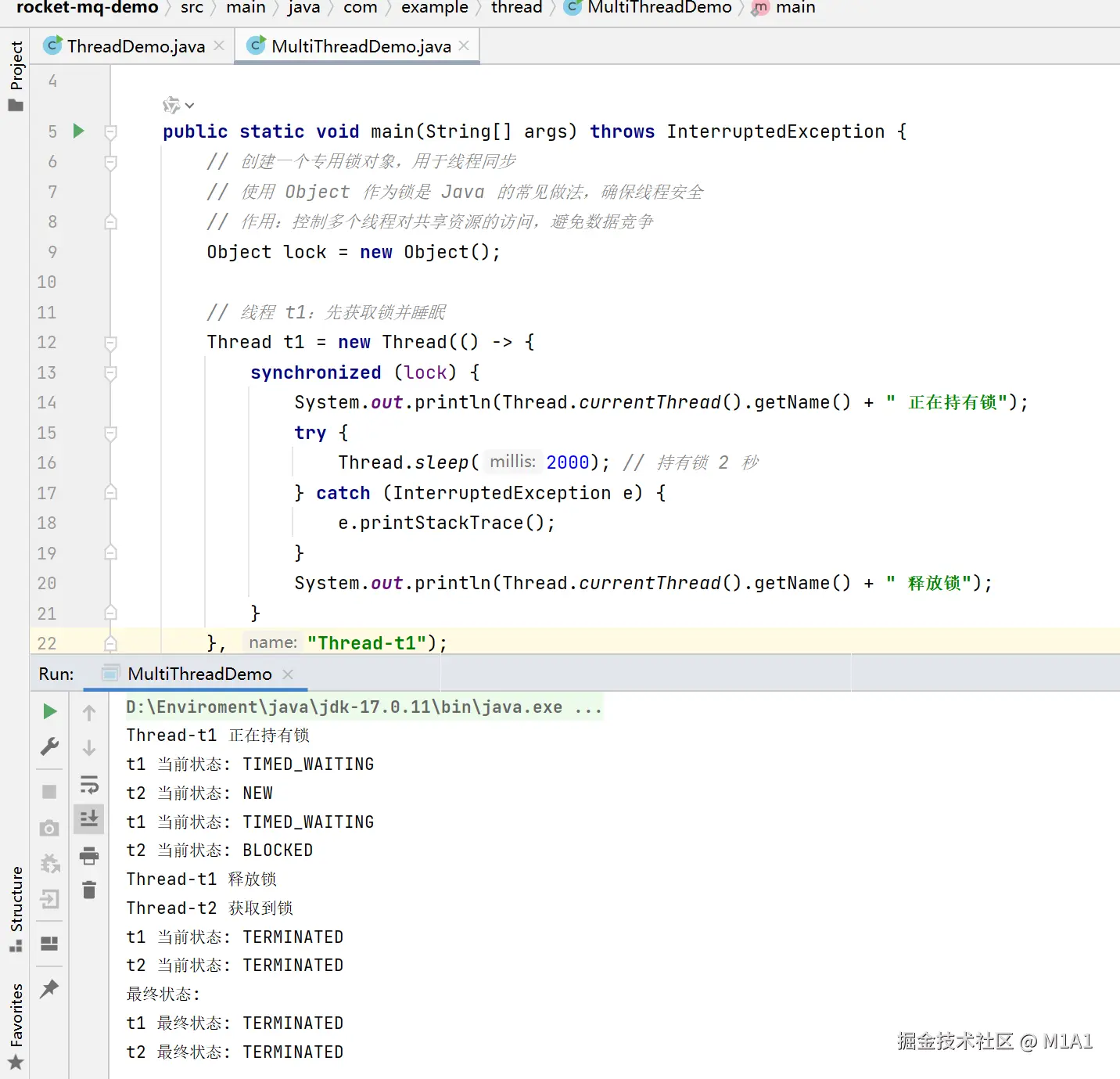This screenshot has height=1079, width=1120.
Task: Click 'InterruptedException' in main signature
Action: (776, 131)
